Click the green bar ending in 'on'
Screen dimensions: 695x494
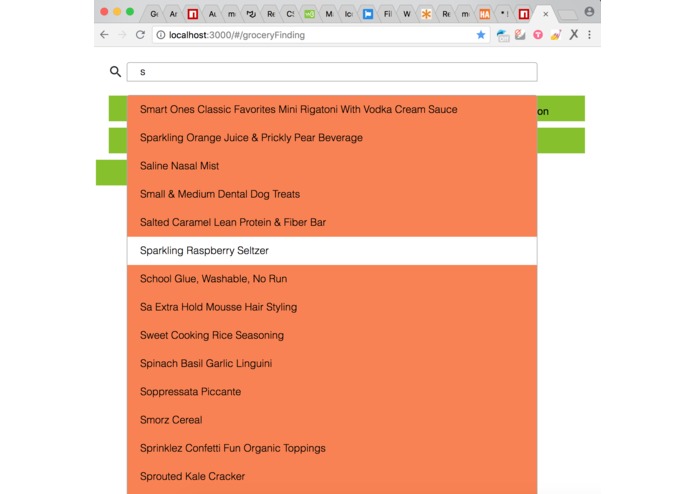tap(561, 109)
